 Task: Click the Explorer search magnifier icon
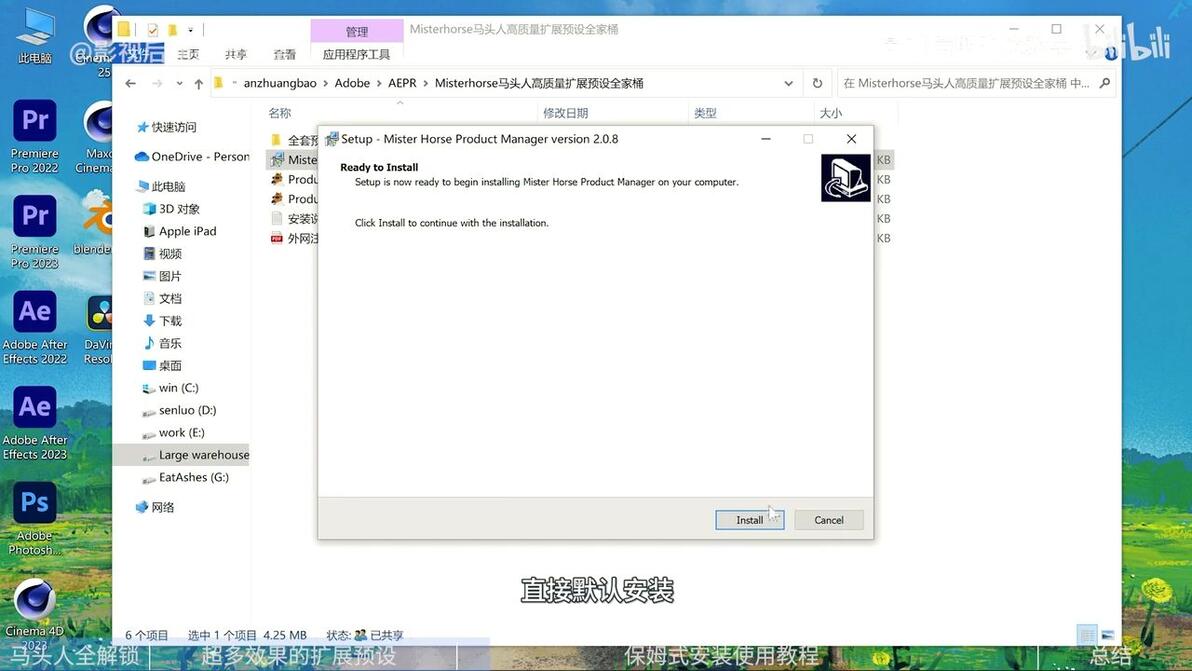[x=1105, y=83]
